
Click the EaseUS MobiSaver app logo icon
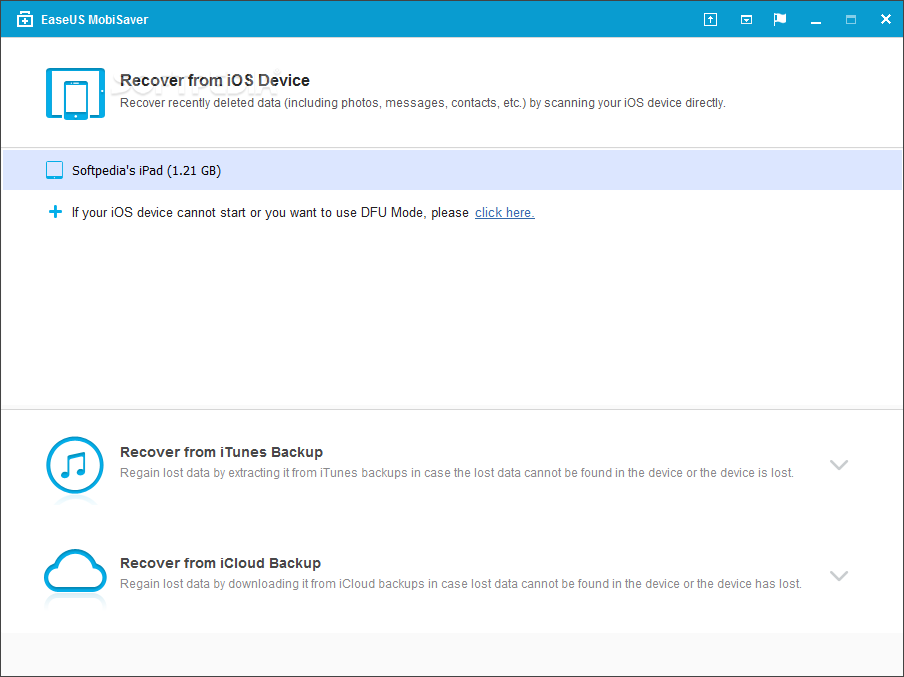tap(25, 20)
